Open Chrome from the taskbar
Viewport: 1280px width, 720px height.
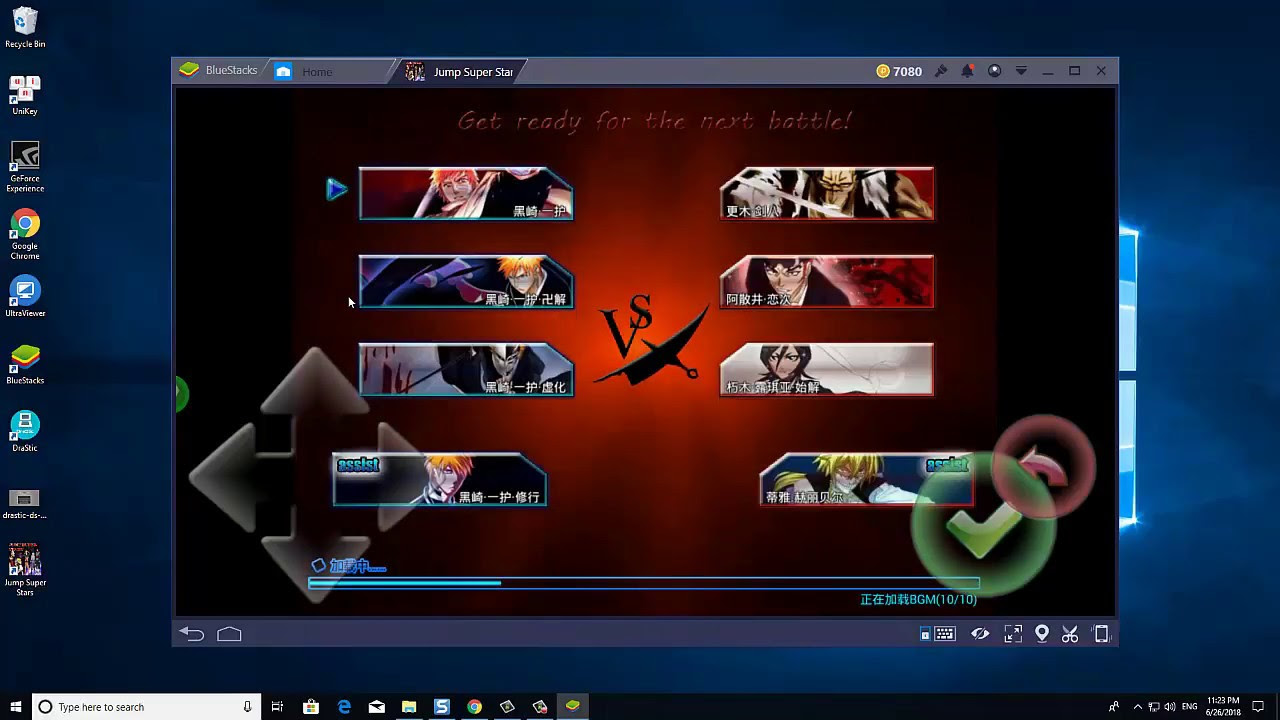click(474, 707)
